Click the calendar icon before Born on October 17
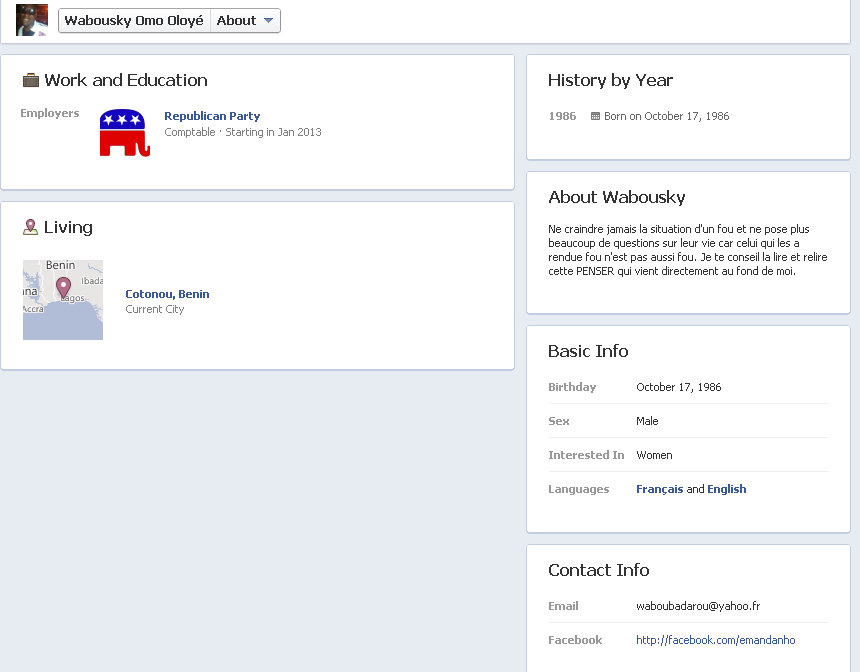The width and height of the screenshot is (860, 672). 596,116
